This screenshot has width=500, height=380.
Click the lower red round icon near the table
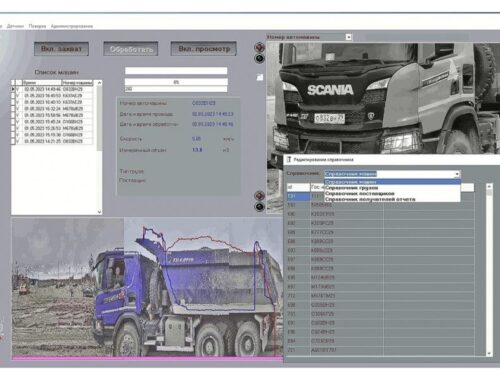click(x=260, y=195)
